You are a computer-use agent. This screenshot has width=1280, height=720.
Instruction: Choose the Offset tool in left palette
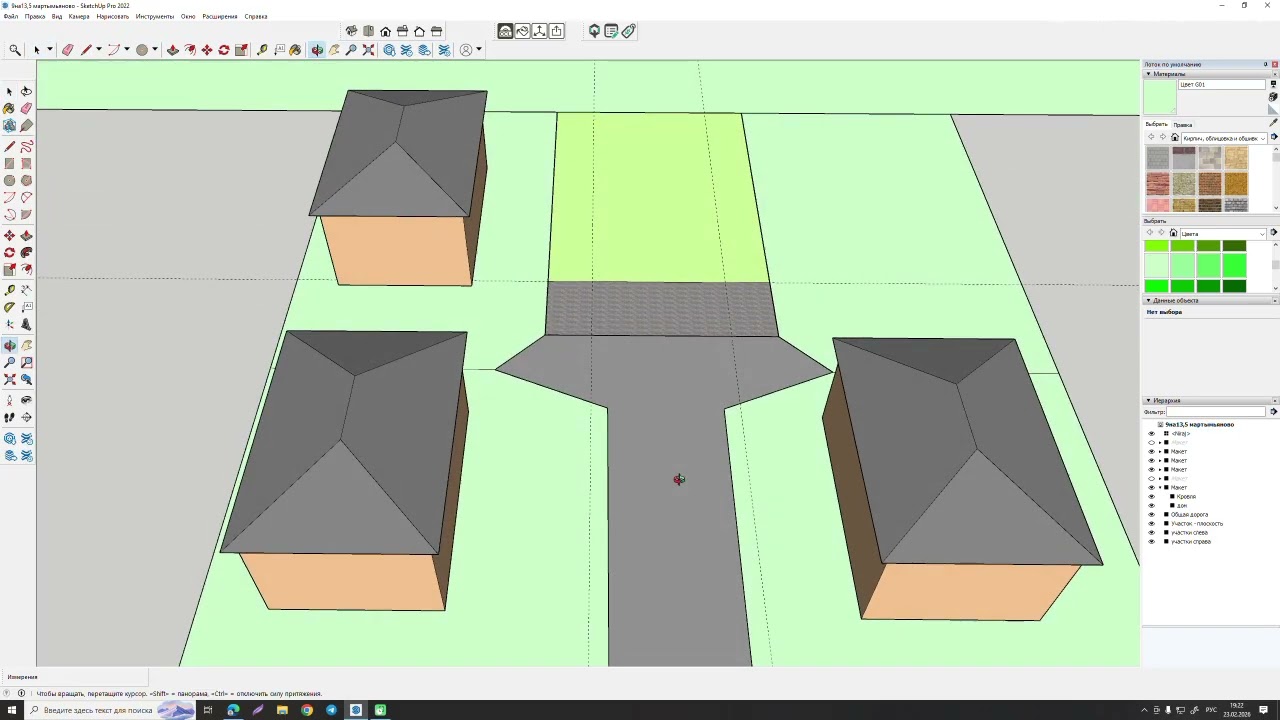(x=26, y=269)
